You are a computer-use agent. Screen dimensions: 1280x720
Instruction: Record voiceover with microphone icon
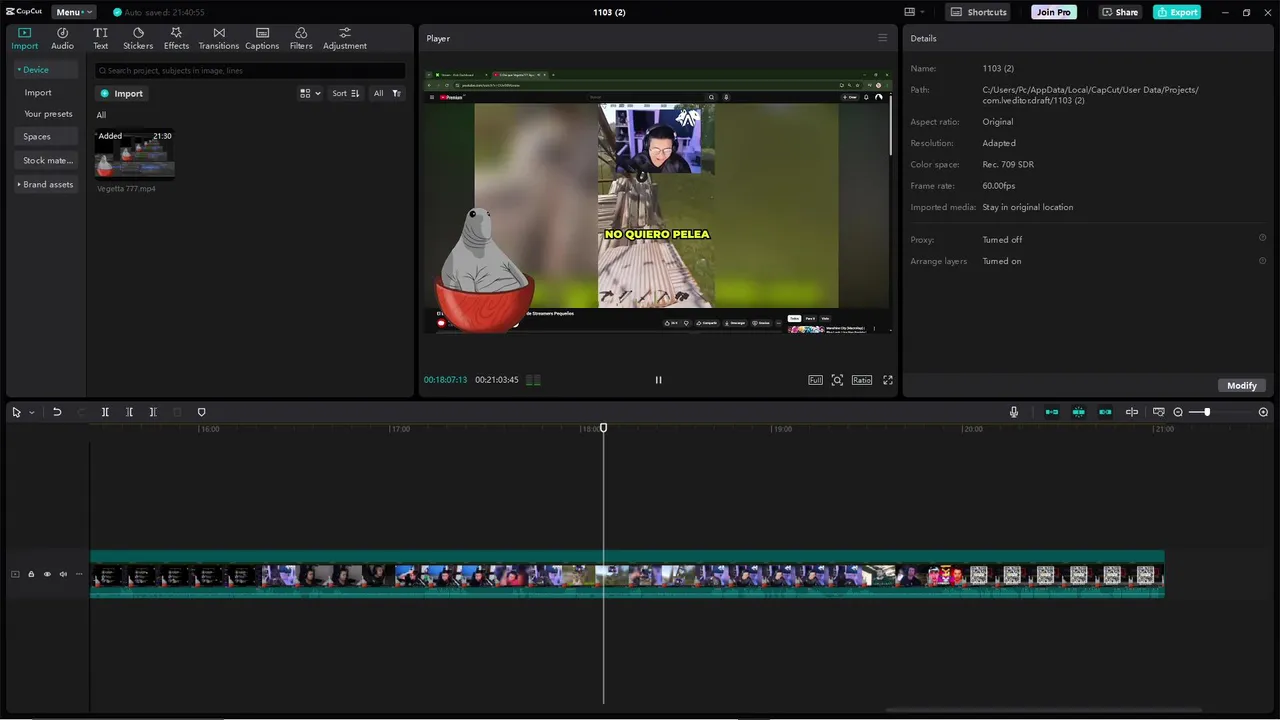(x=1014, y=412)
